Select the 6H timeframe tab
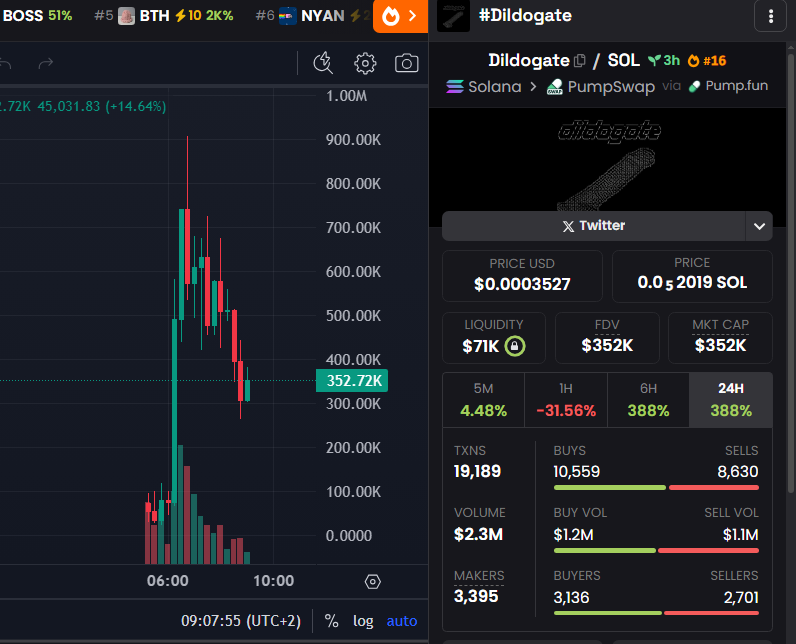Viewport: 796px width, 644px height. pyautogui.click(x=648, y=400)
